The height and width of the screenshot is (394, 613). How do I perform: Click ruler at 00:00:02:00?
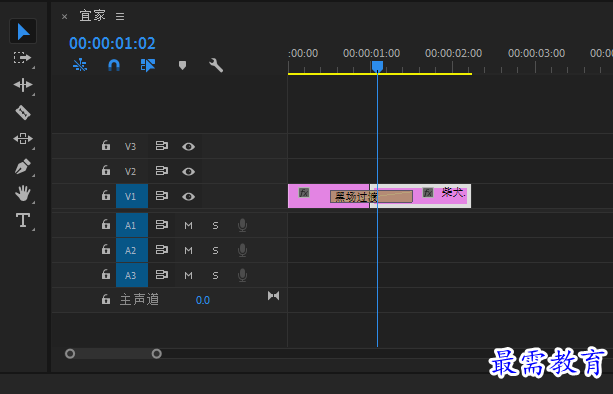(453, 54)
